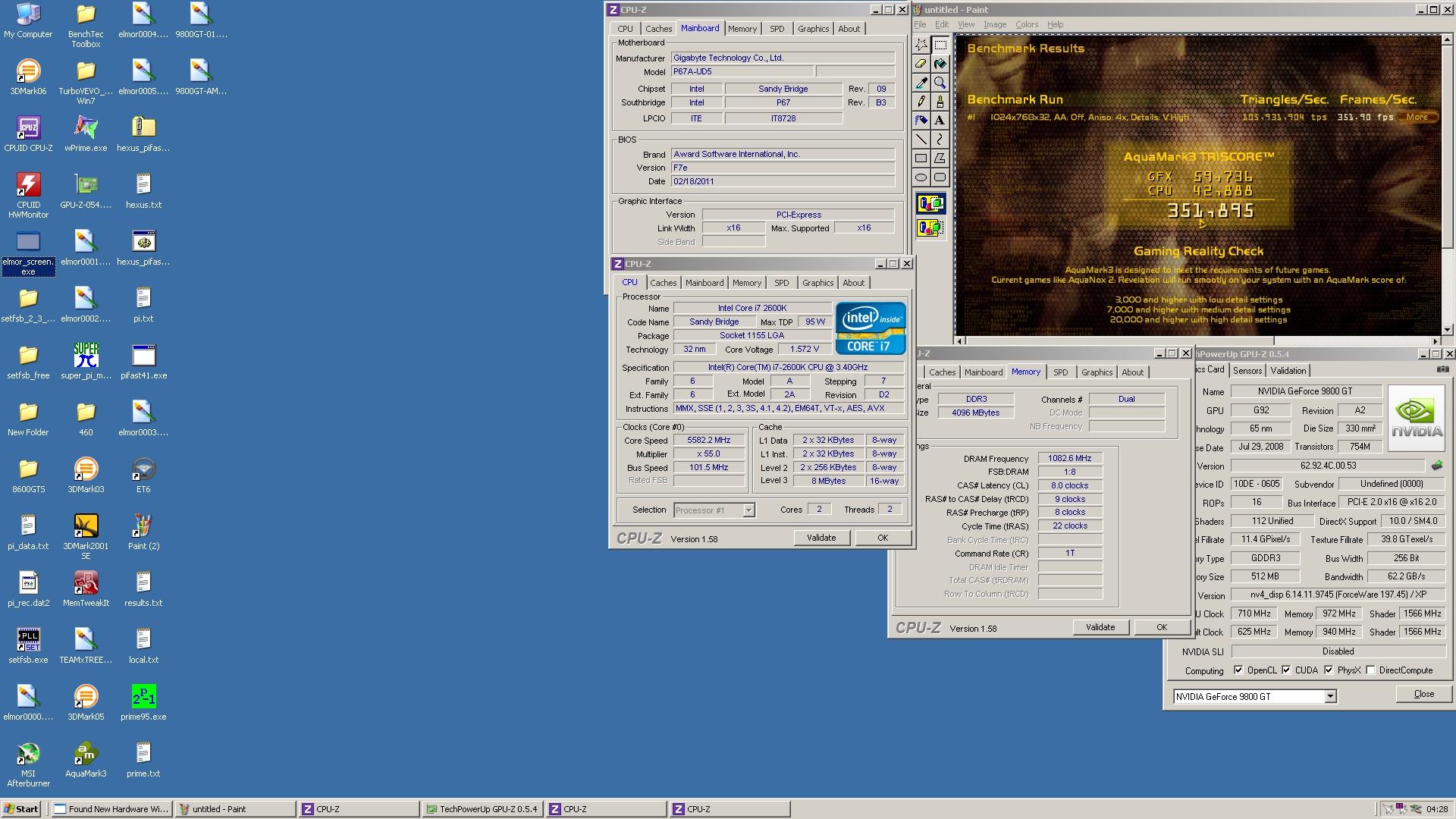
Task: Select the Magnifier tool in Paint
Action: pyautogui.click(x=940, y=83)
